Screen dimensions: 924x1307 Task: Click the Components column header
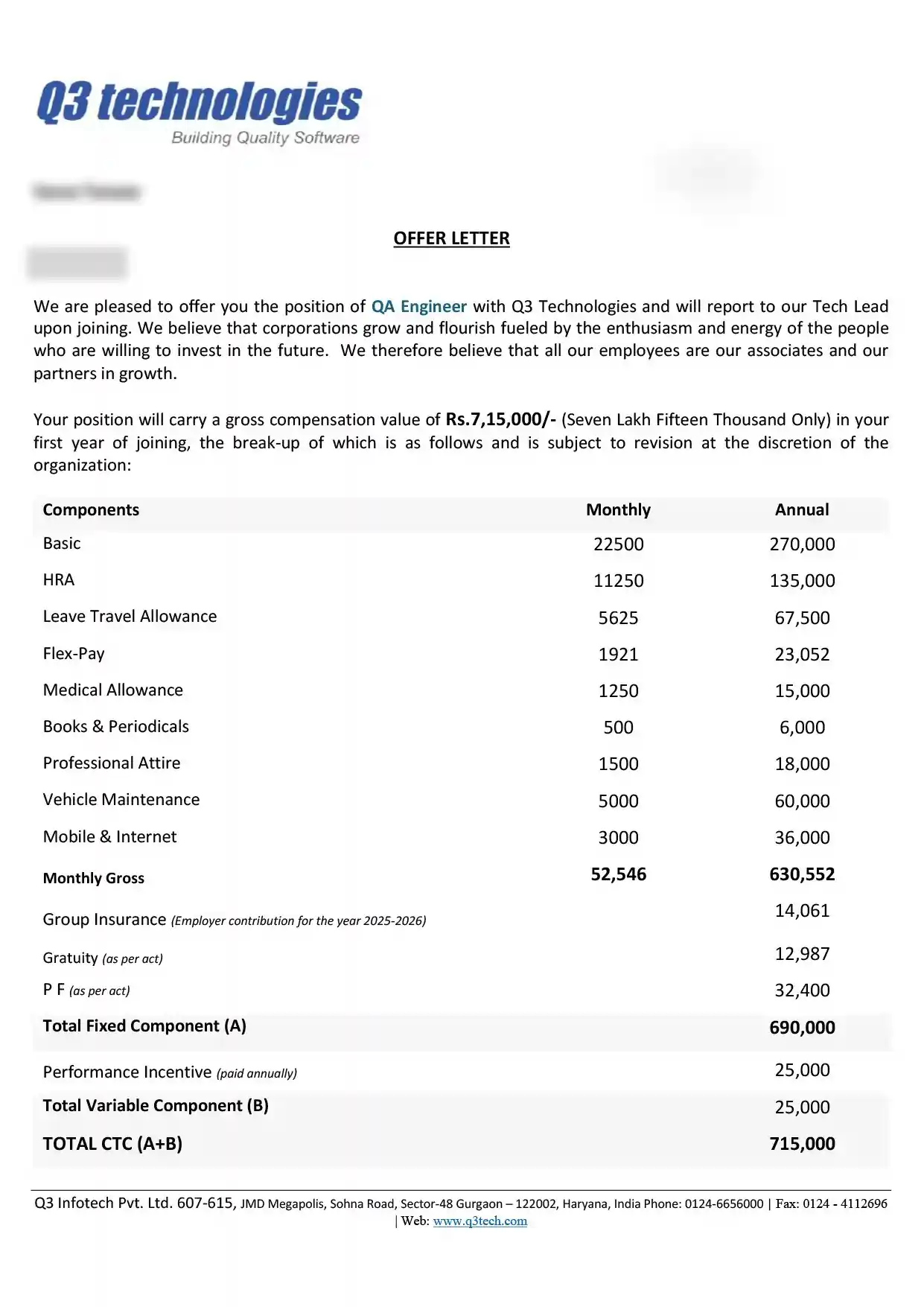(91, 509)
